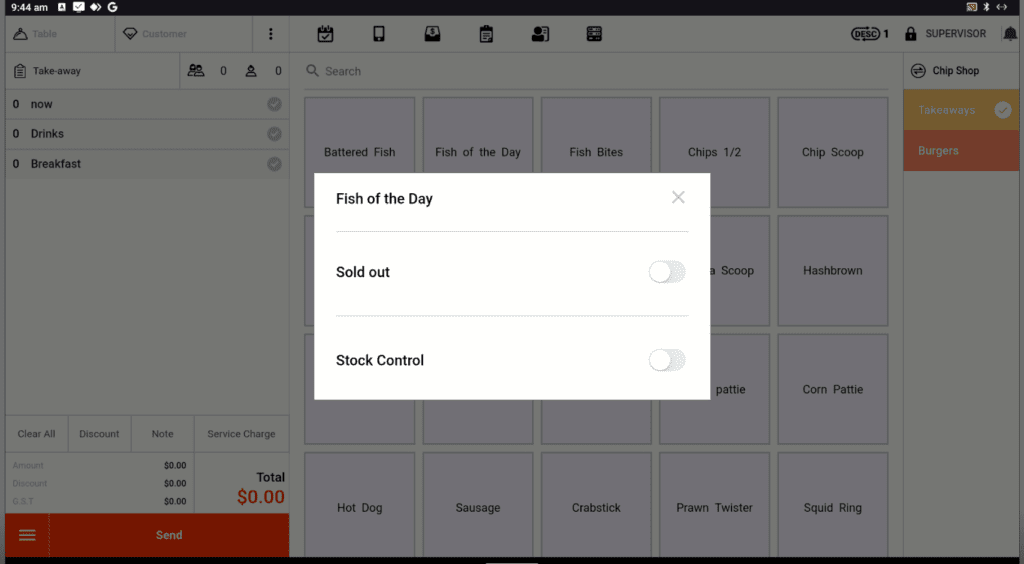
Task: Click the staff ID card icon
Action: coord(540,34)
